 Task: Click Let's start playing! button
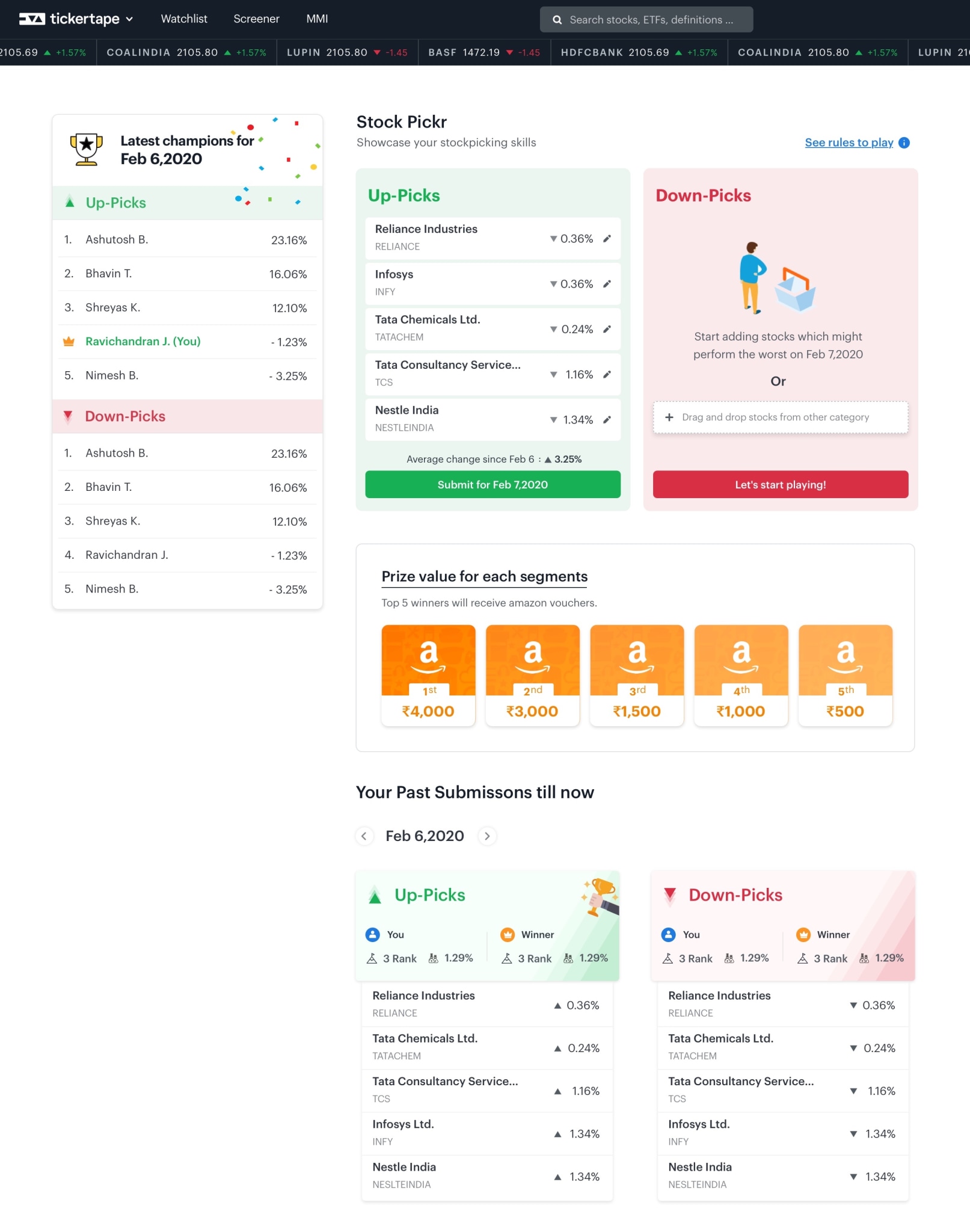[x=780, y=484]
